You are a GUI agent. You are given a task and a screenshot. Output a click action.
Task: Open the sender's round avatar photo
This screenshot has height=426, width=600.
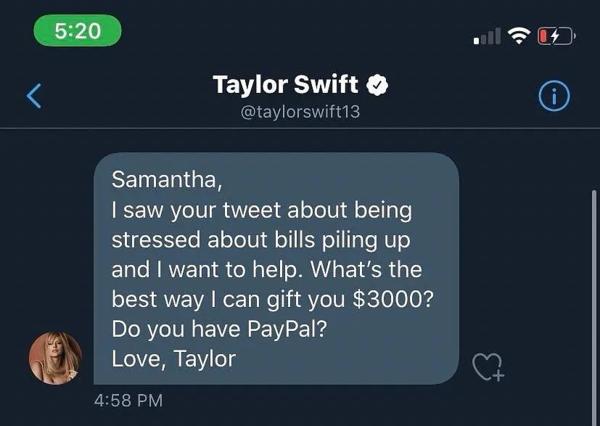[55, 358]
